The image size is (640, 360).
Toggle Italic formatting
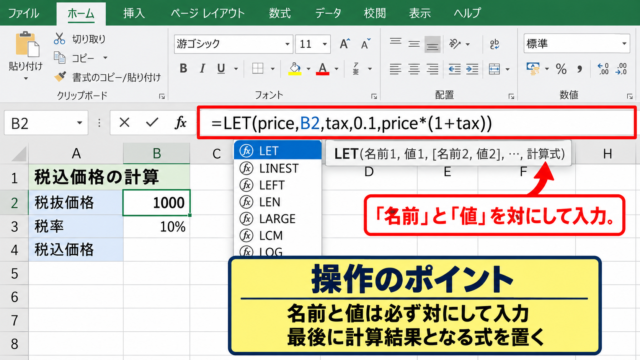pyautogui.click(x=202, y=69)
